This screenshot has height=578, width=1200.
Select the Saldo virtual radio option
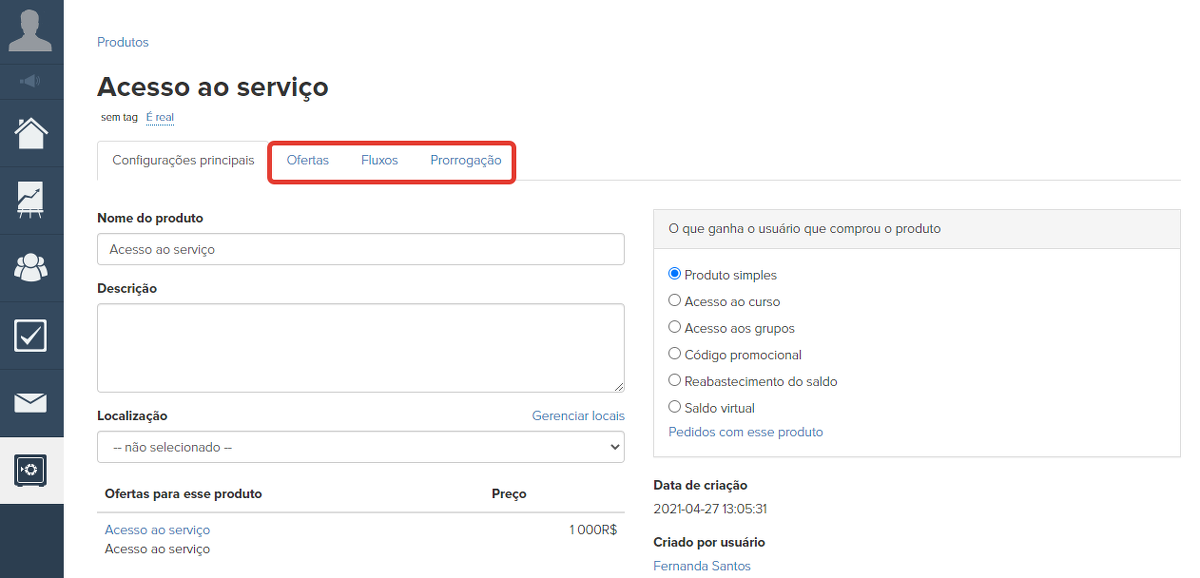(675, 407)
